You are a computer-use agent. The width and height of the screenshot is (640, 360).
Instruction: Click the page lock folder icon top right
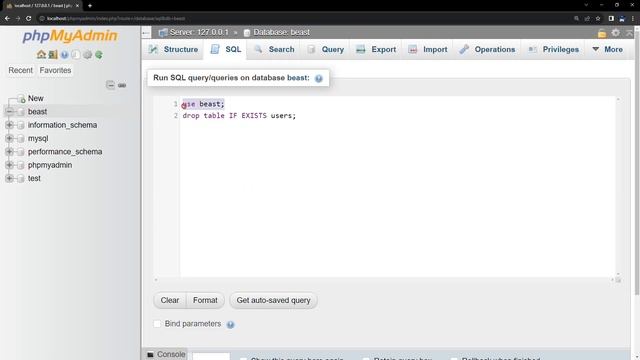tap(602, 33)
